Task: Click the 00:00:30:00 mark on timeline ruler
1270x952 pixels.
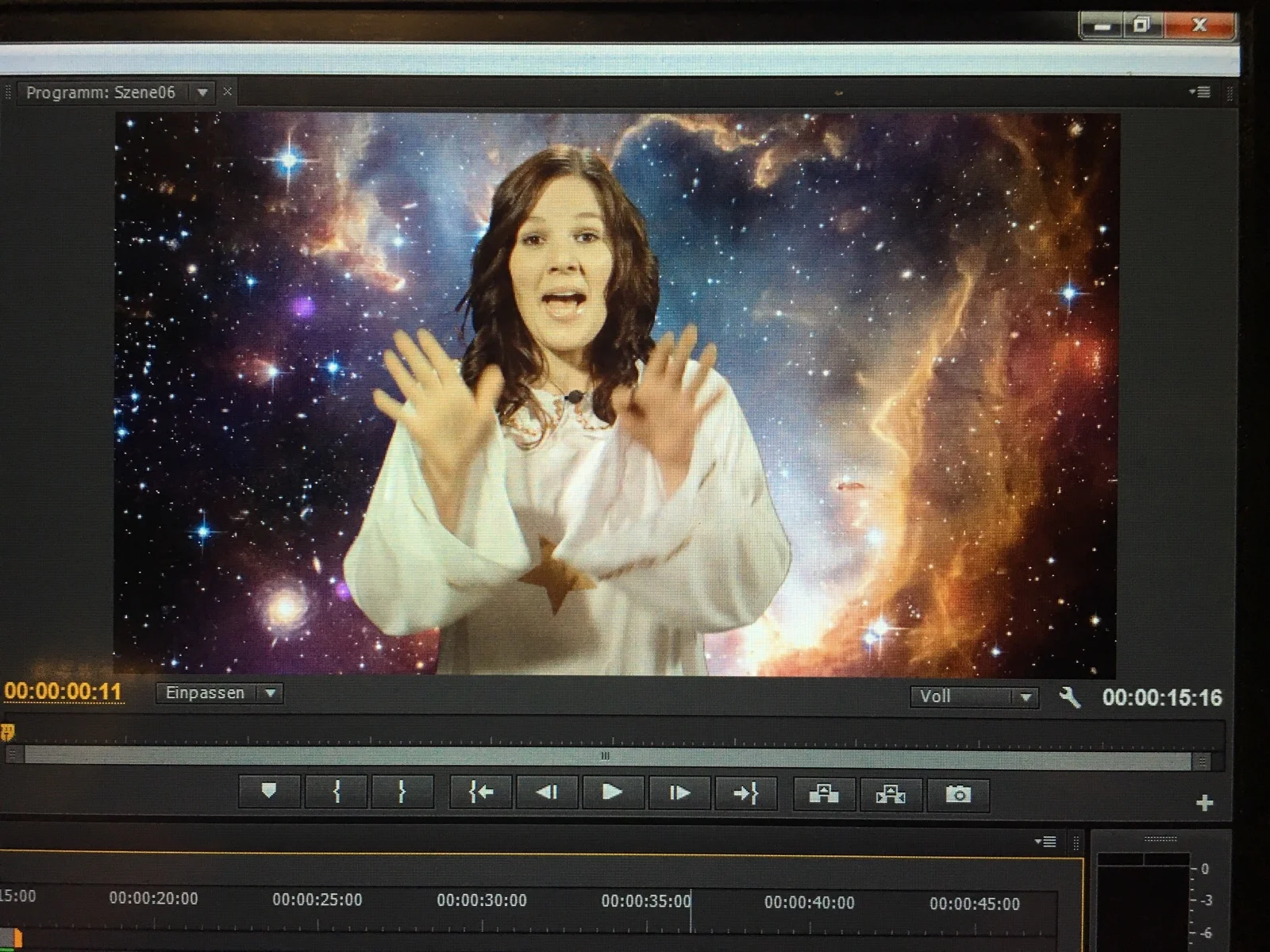Action: coord(481,900)
